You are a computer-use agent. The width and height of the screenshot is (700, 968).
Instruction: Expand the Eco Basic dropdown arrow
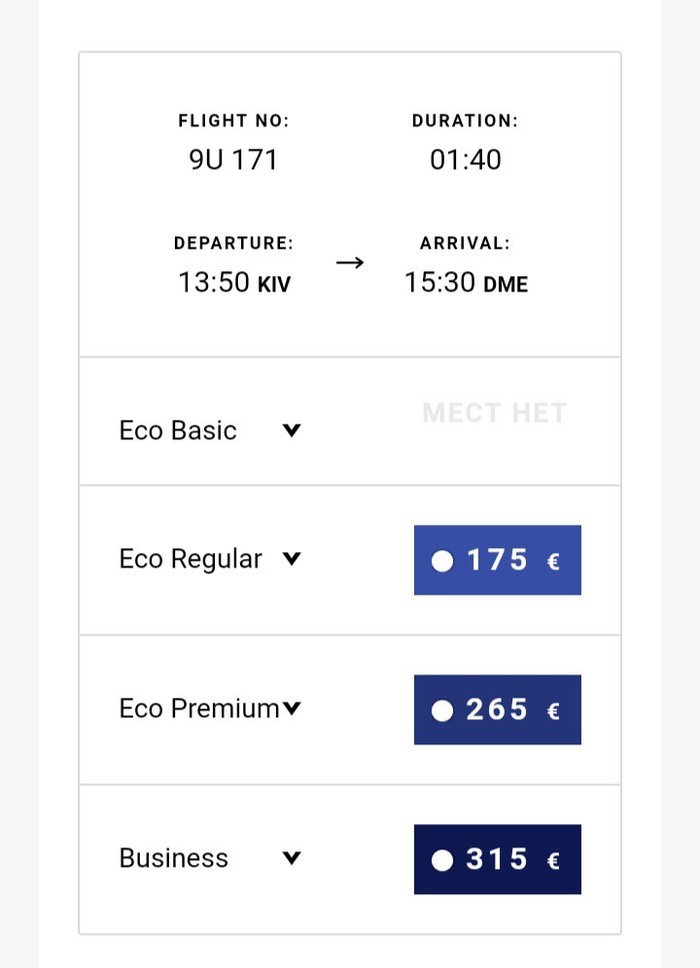click(x=291, y=431)
